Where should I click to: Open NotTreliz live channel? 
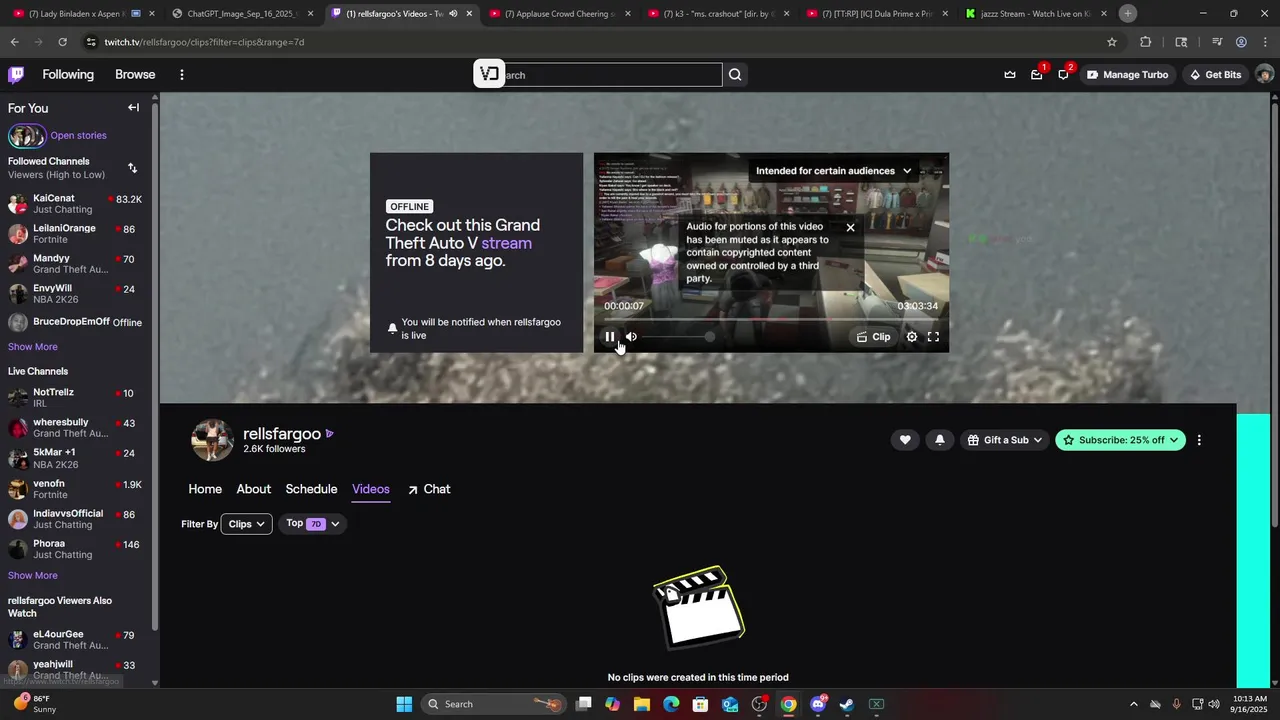coord(76,398)
